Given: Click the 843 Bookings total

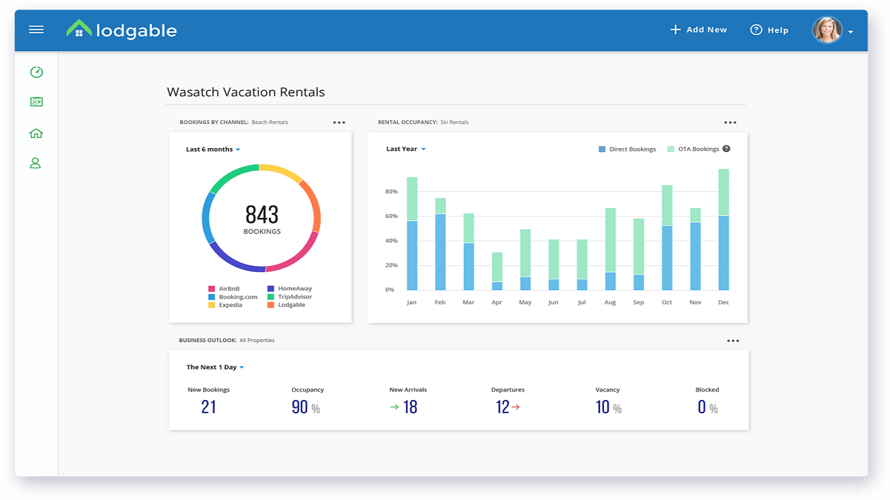Looking at the screenshot, I should [262, 220].
